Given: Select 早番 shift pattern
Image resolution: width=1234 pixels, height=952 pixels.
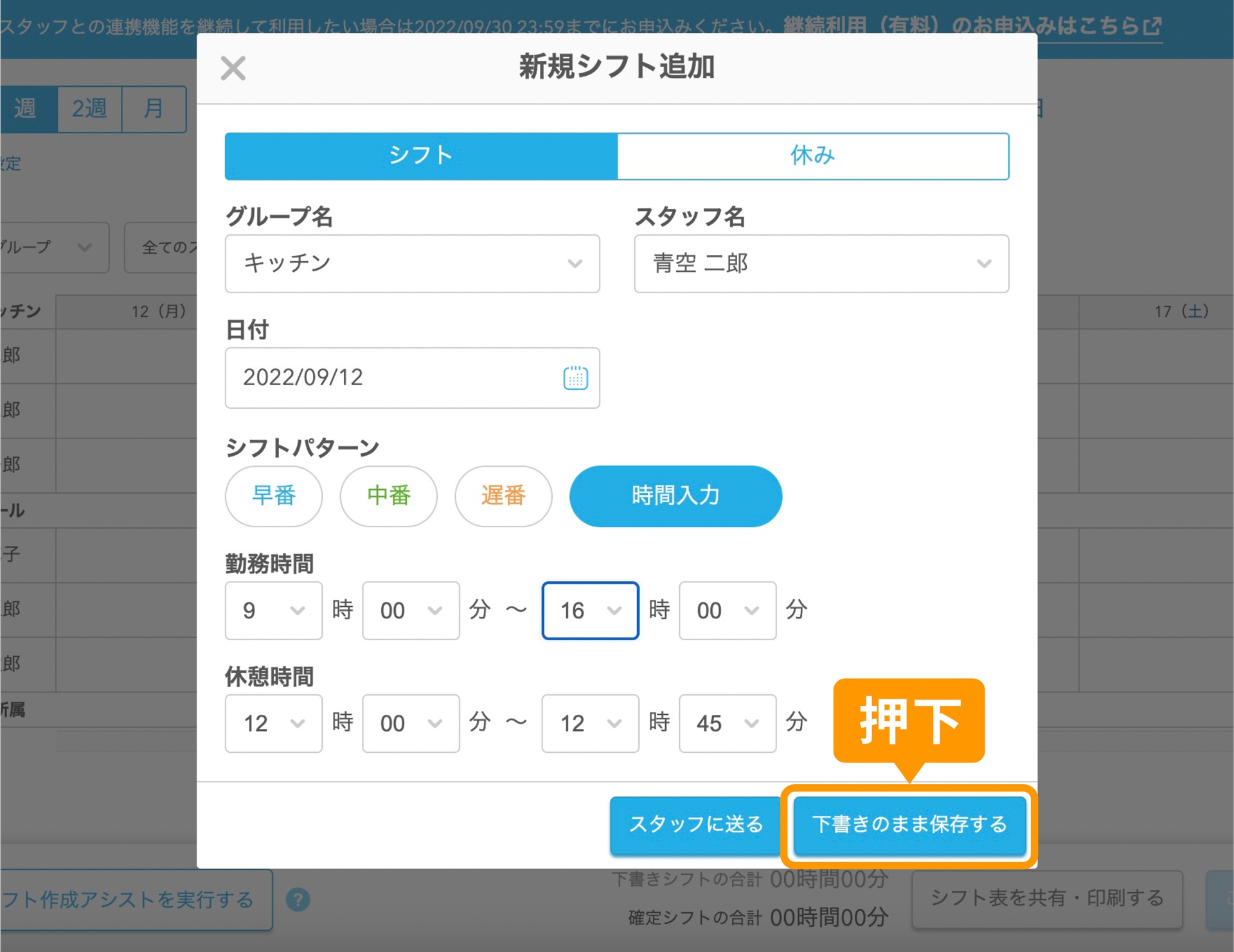Looking at the screenshot, I should 274,496.
